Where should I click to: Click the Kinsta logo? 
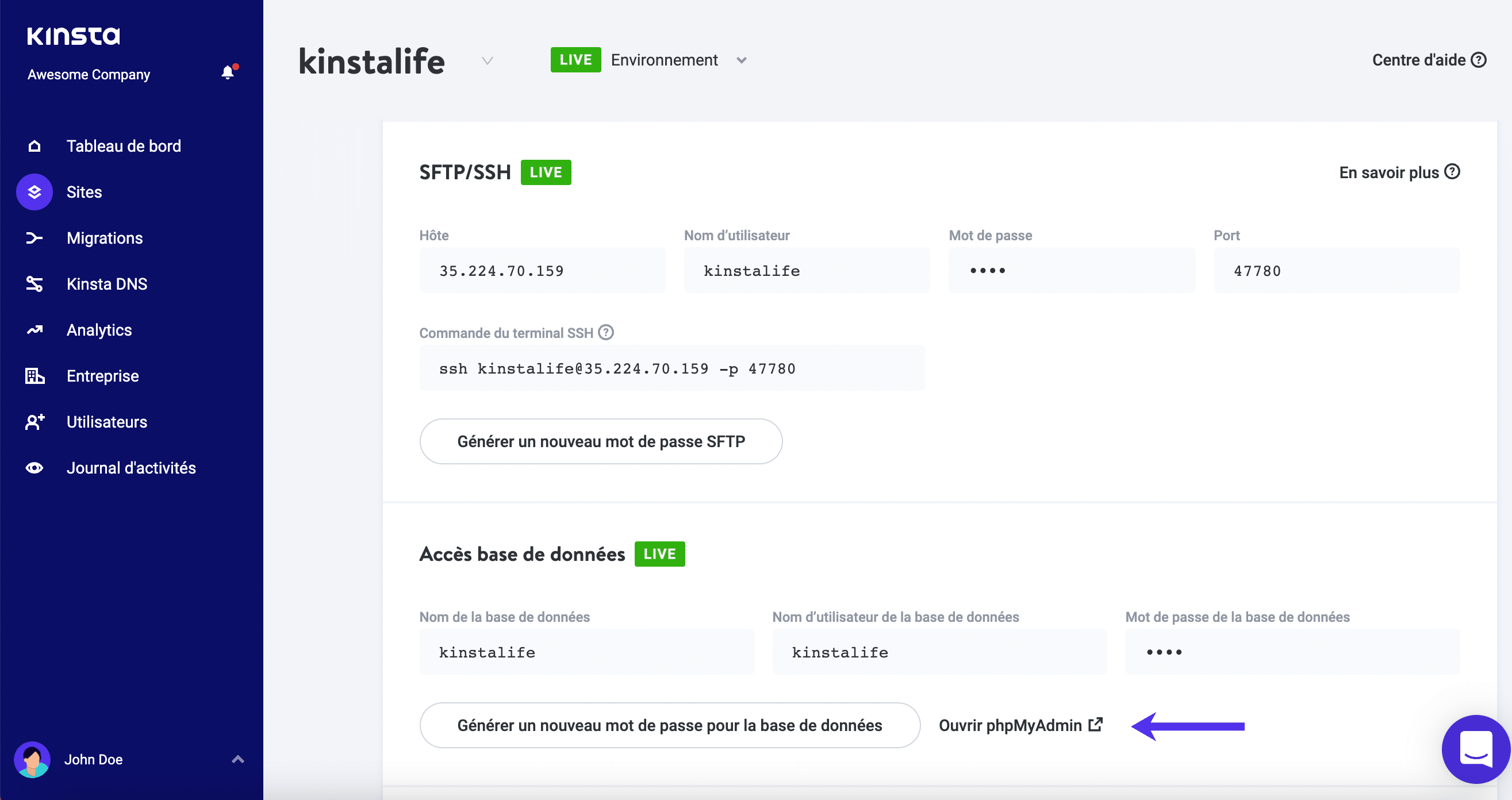click(73, 35)
